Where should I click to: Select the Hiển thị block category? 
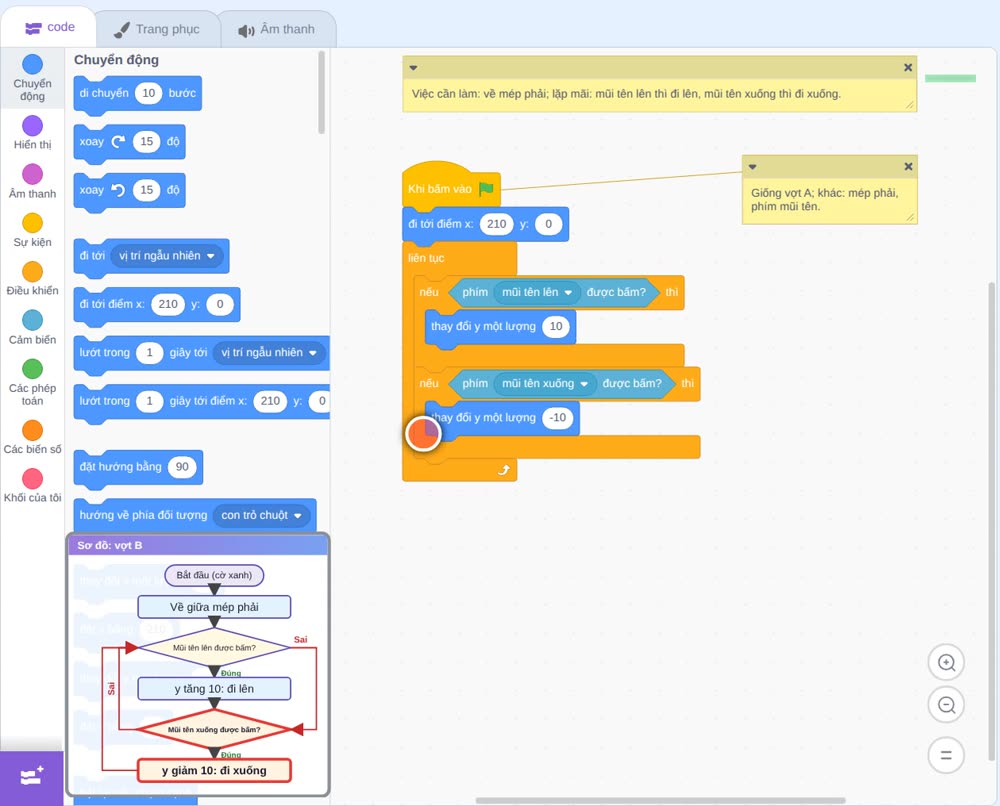[x=32, y=133]
